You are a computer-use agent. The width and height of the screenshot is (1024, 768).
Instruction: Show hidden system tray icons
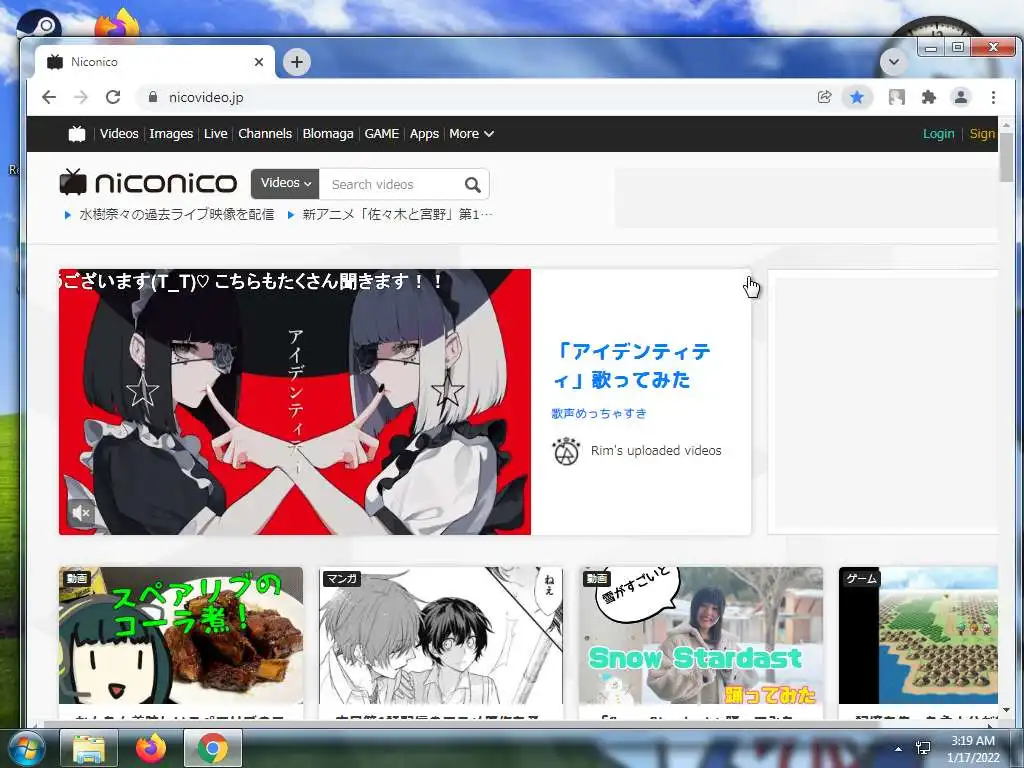pyautogui.click(x=899, y=749)
